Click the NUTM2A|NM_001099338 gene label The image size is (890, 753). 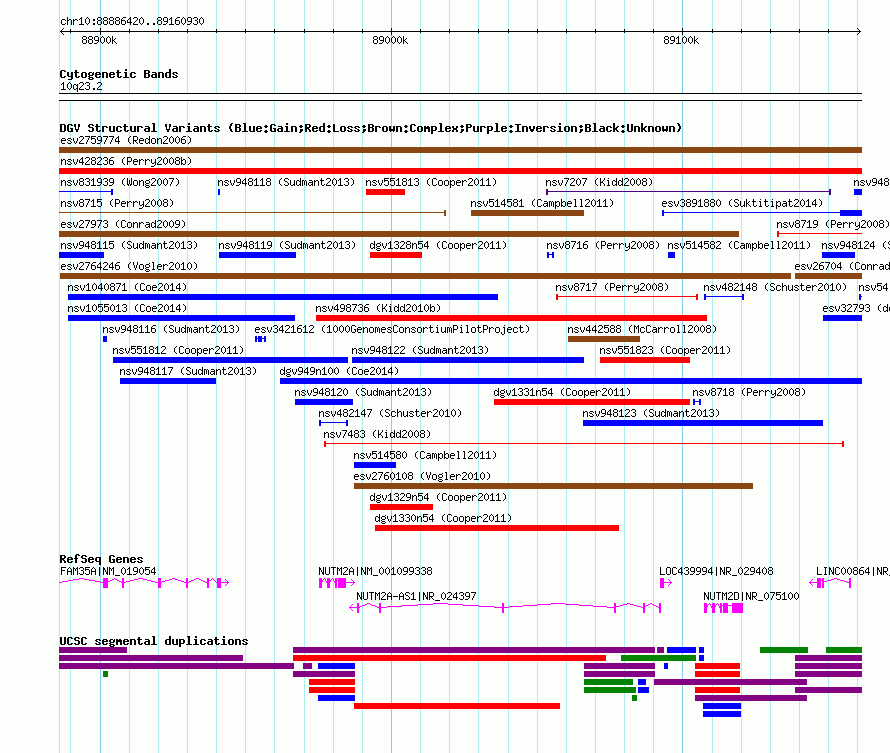[x=375, y=571]
